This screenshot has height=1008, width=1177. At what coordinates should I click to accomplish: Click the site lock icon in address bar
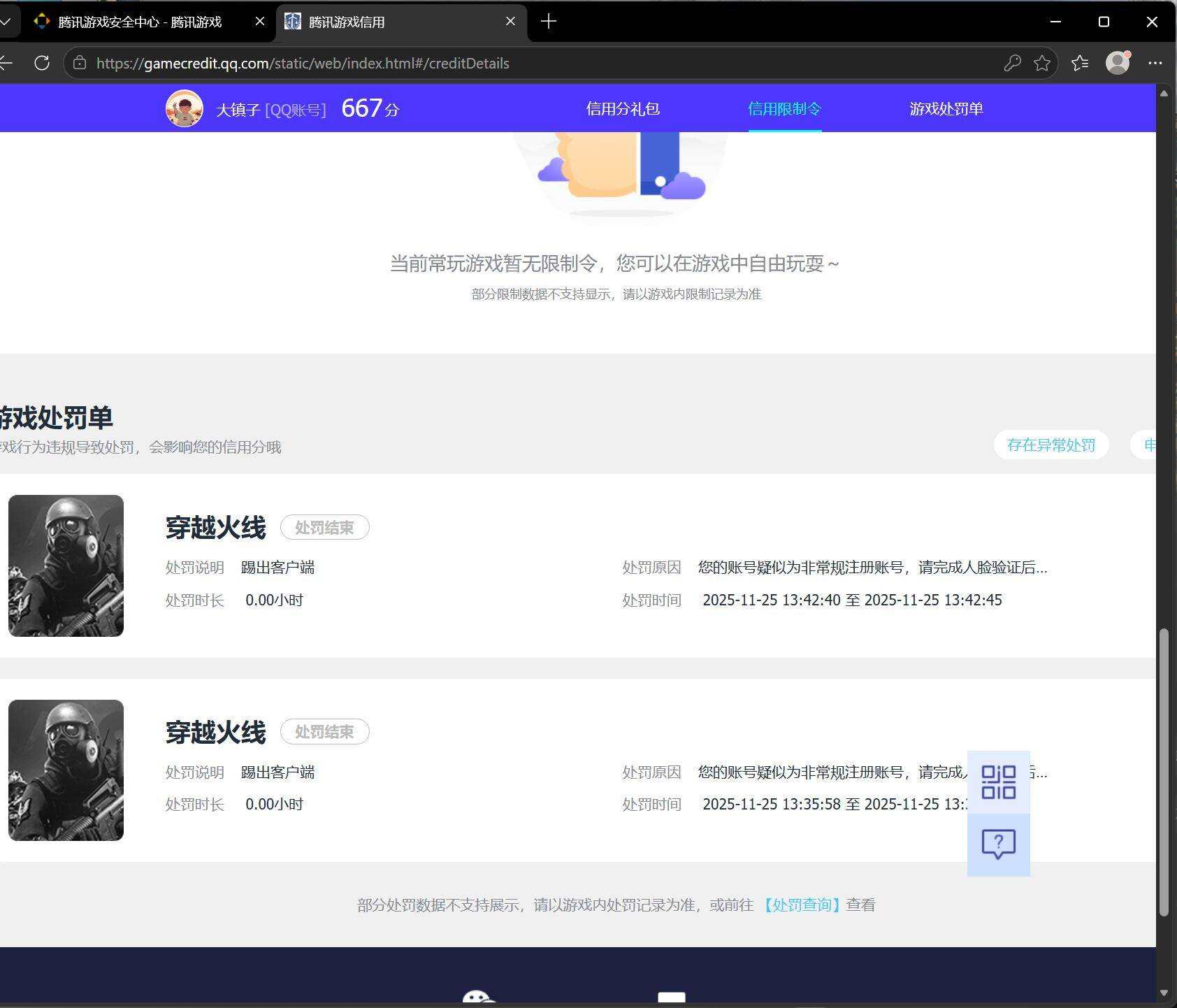pyautogui.click(x=80, y=63)
